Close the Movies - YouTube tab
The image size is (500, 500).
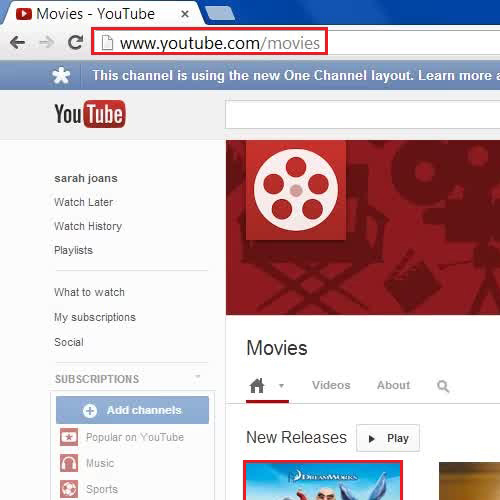pos(185,14)
